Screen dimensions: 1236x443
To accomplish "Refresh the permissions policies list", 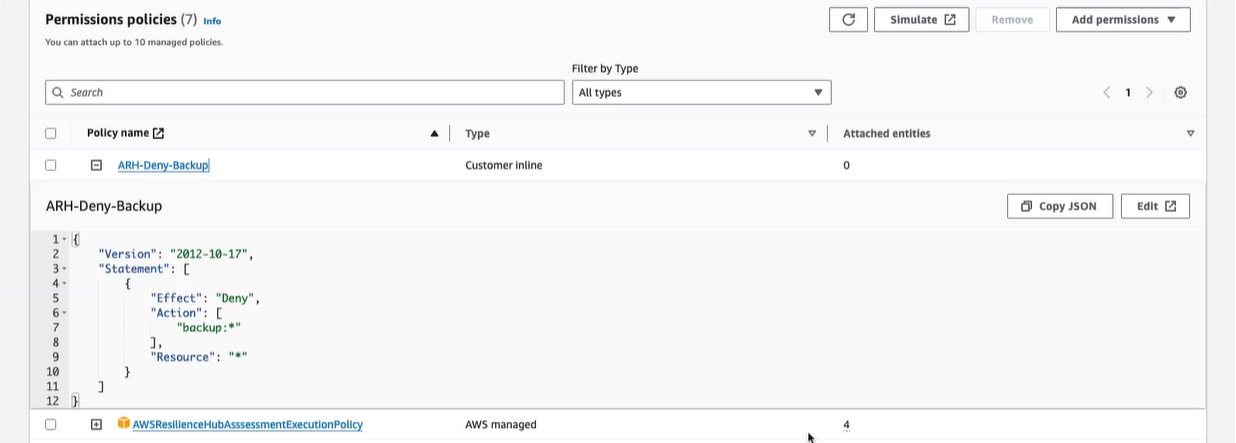I will click(848, 20).
